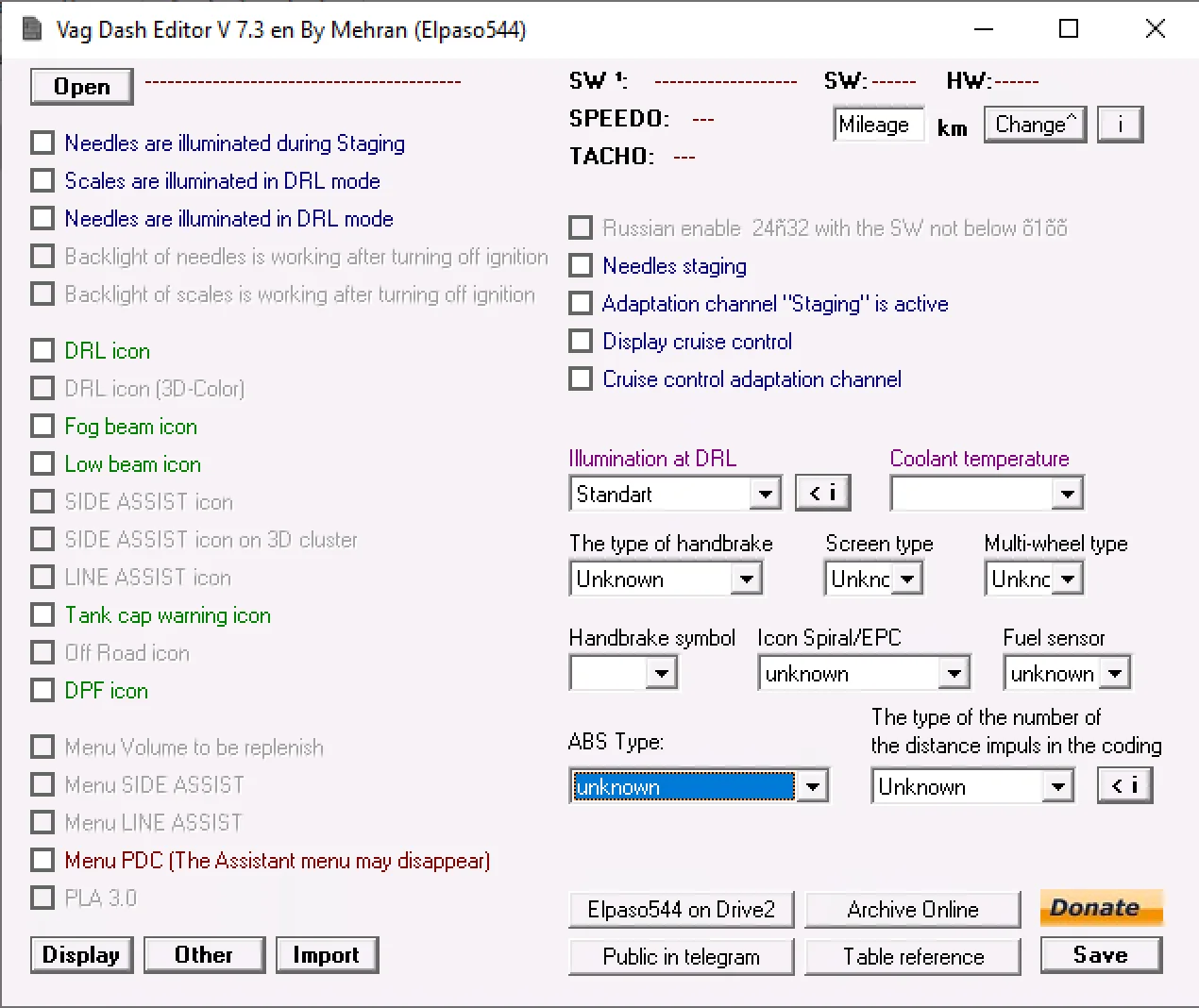This screenshot has height=1008, width=1199.
Task: Expand the Illumination at DRL dropdown
Action: [765, 494]
